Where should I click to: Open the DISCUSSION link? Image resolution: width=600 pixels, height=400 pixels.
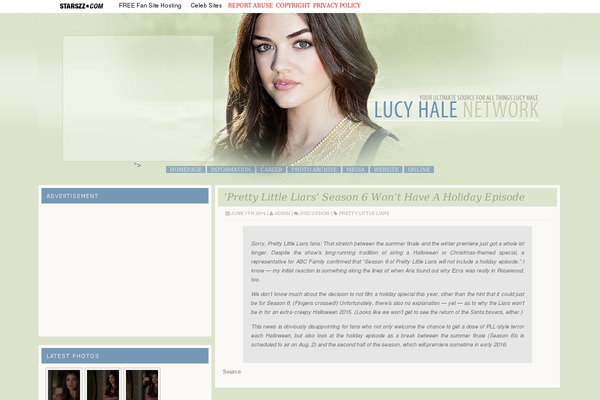(x=315, y=214)
